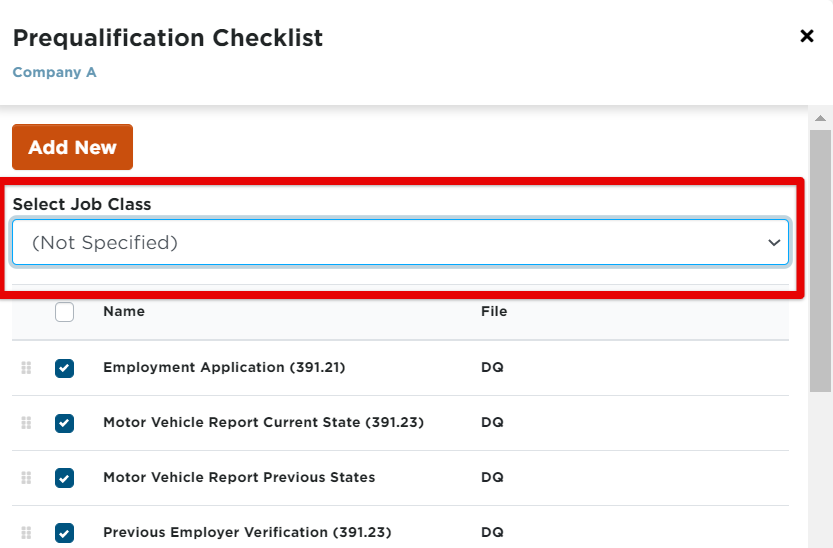Open the Select Job Class dropdown
833x548 pixels.
[x=400, y=243]
